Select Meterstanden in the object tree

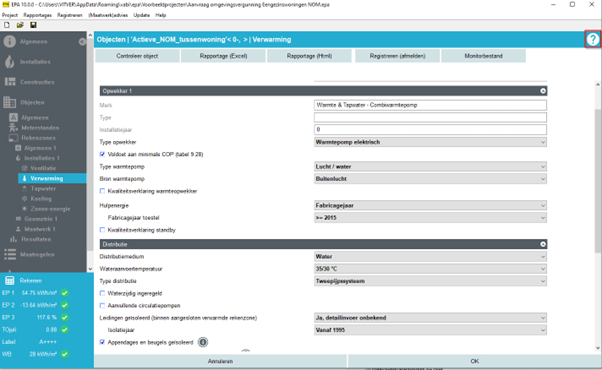[x=40, y=127]
